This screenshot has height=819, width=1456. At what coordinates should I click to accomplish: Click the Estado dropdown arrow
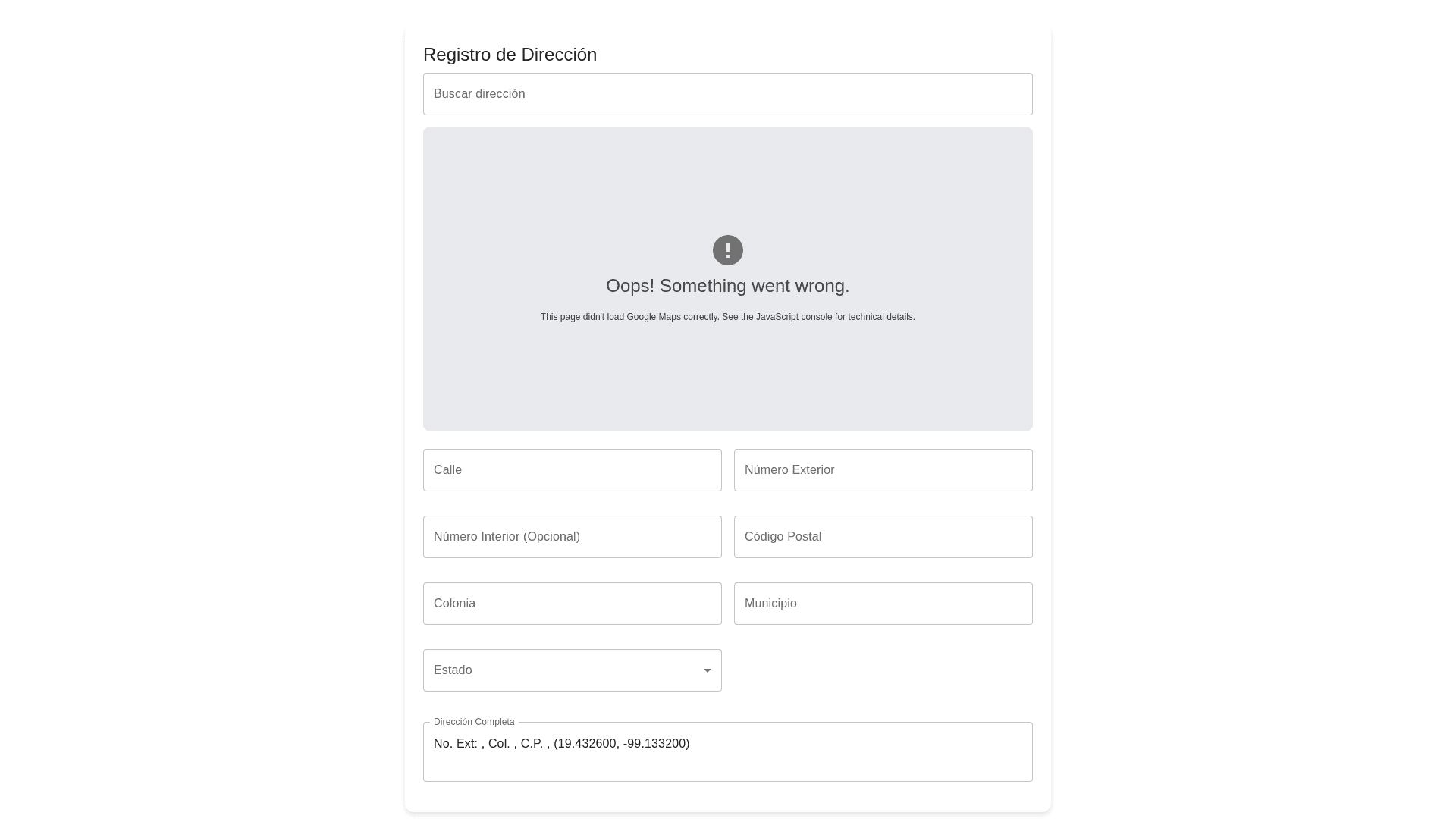coord(708,670)
